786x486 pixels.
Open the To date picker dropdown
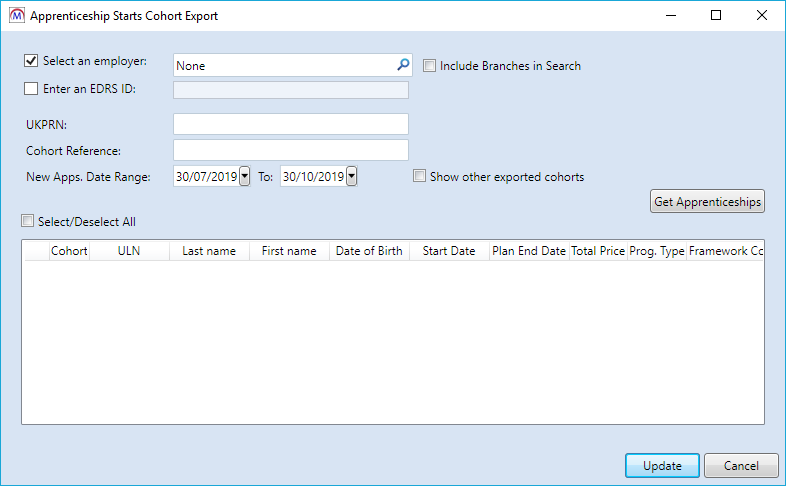tap(351, 177)
